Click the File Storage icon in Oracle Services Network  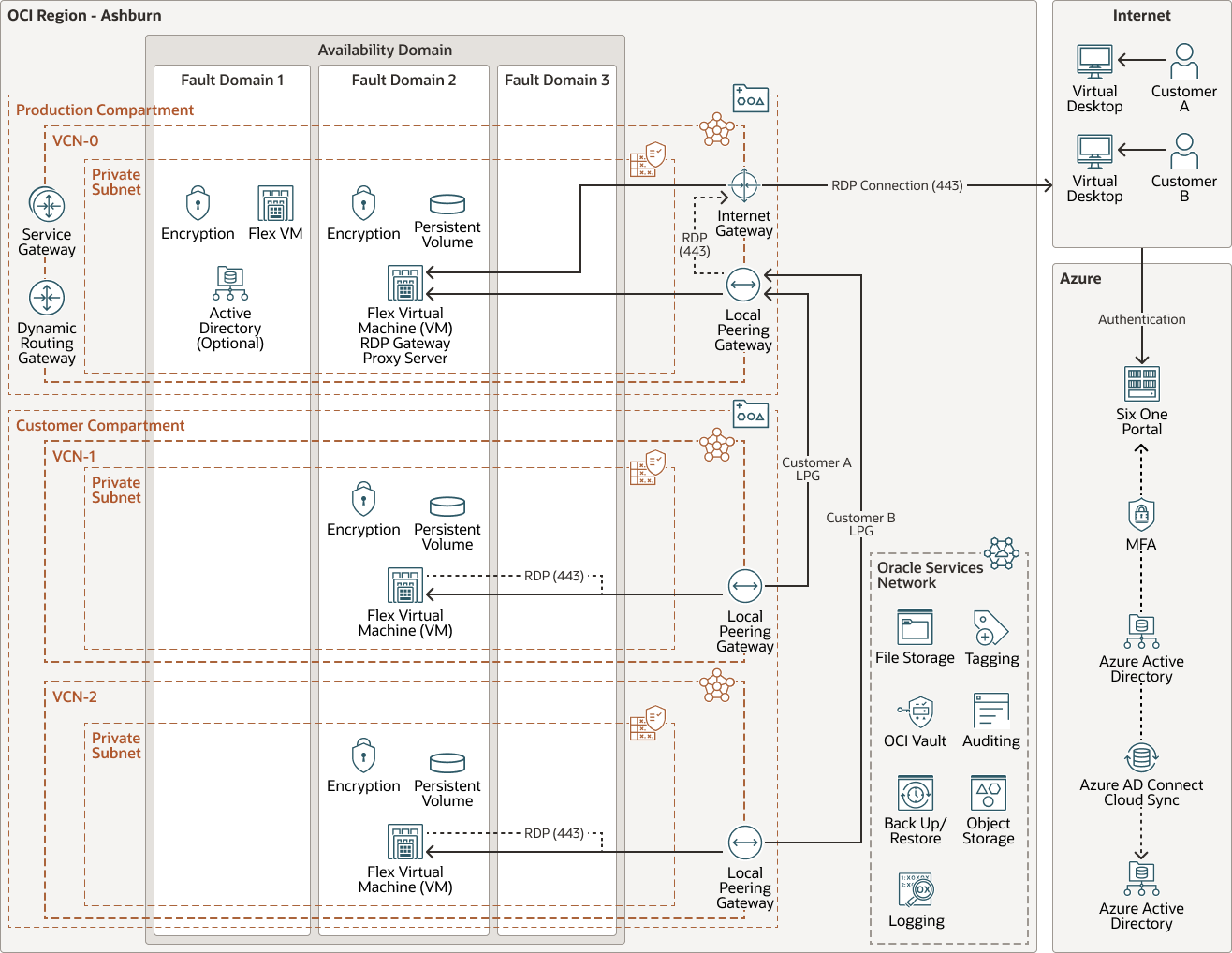point(915,627)
